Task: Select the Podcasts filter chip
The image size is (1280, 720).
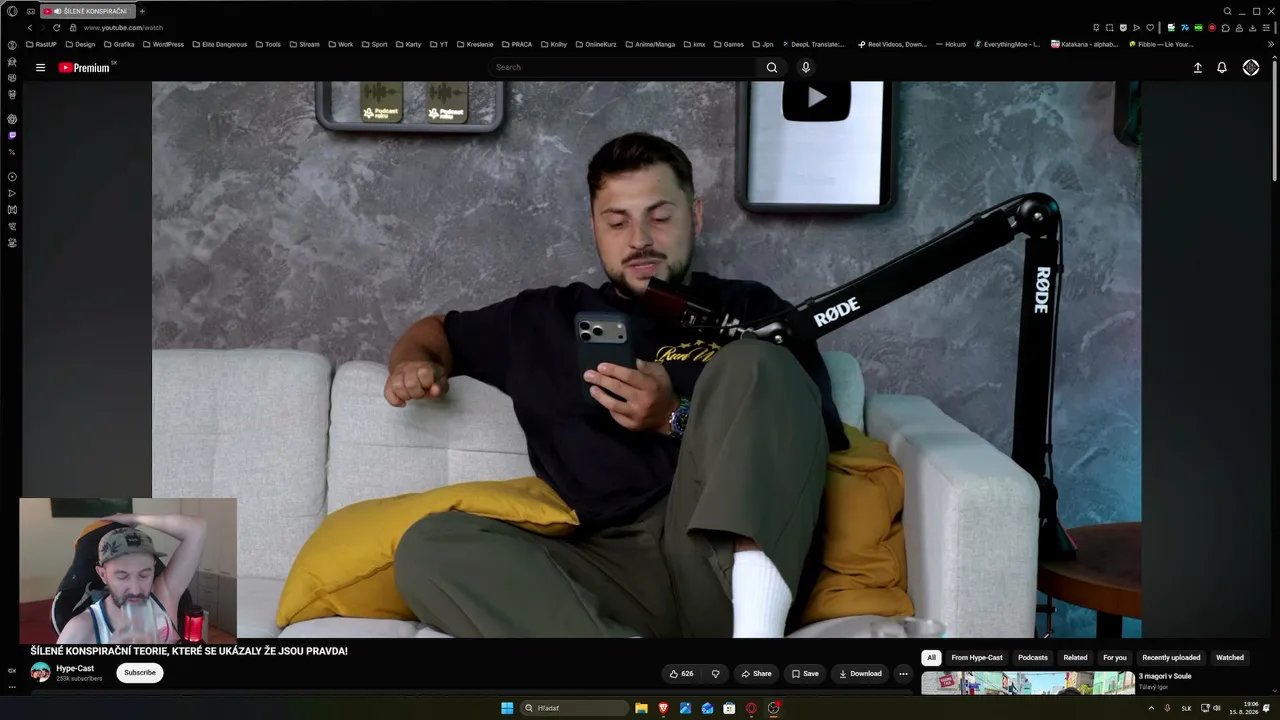Action: point(1033,658)
